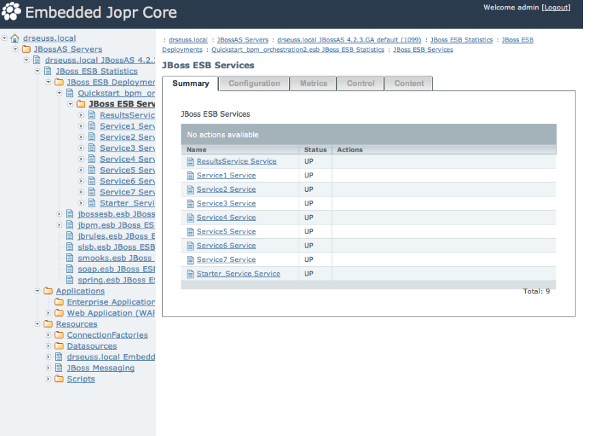Switch to the Configuration tab
This screenshot has height=436, width=600.
[x=253, y=83]
